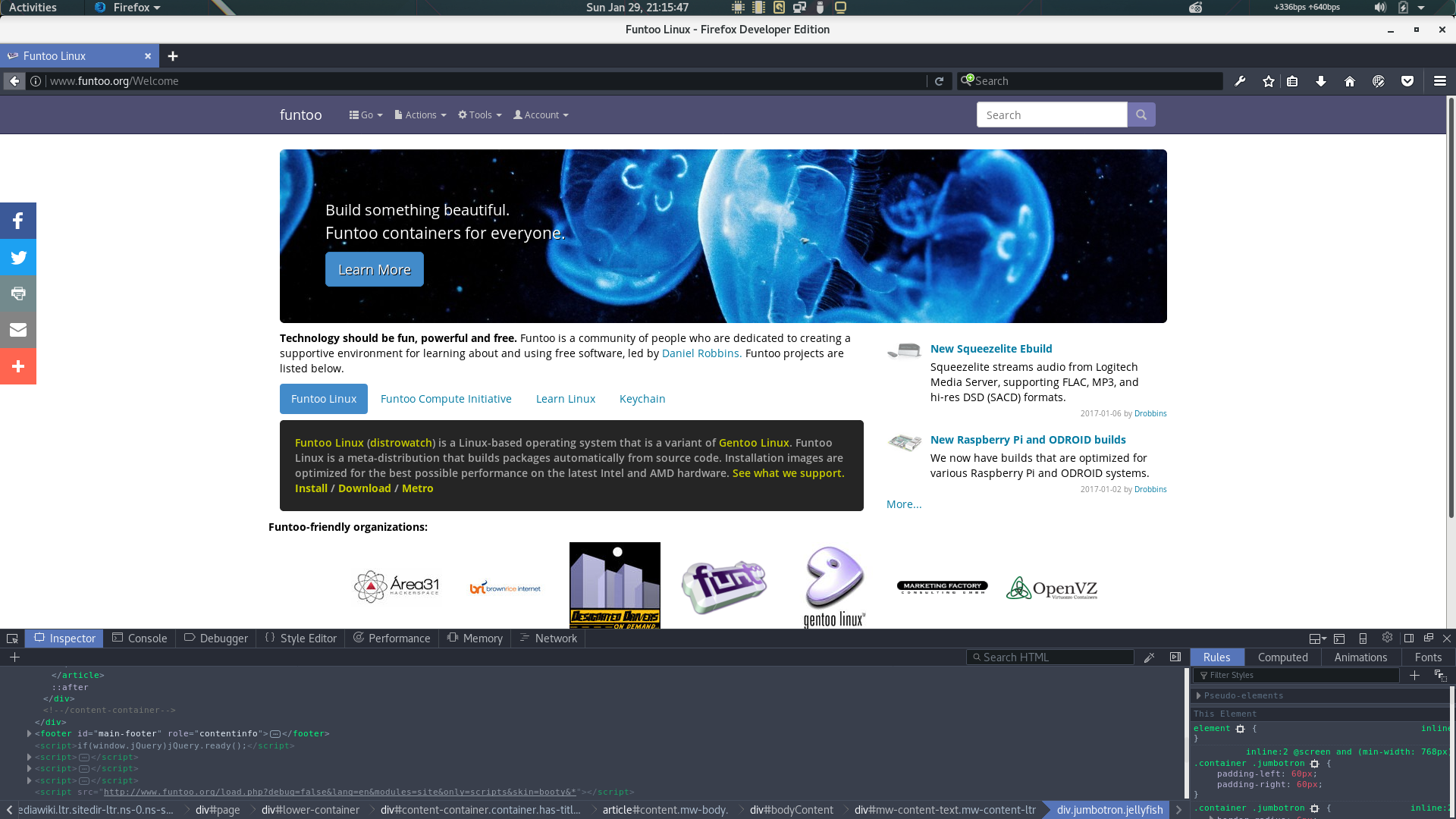1456x819 pixels.
Task: Click the WebIDE globe-pencil icon
Action: click(x=1379, y=81)
